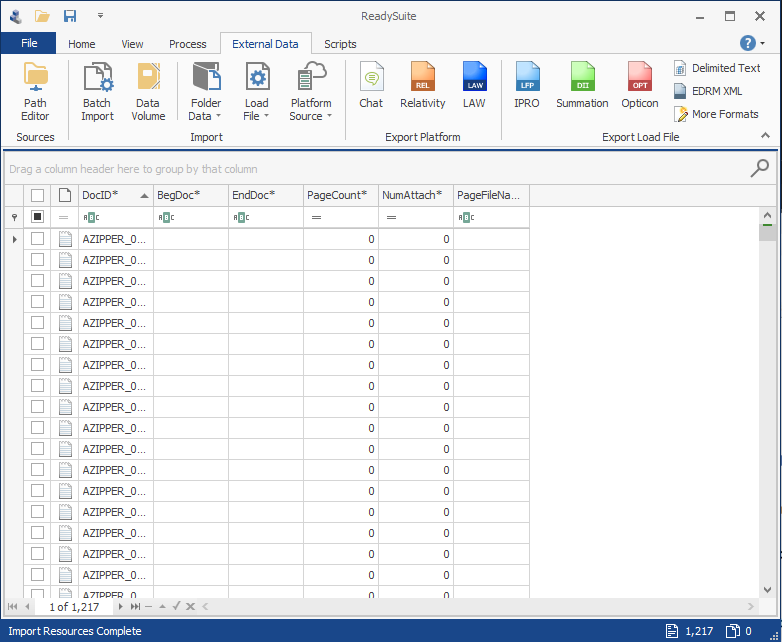Viewport: 782px width, 642px height.
Task: Click the pages count icon in status bar
Action: tap(732, 631)
